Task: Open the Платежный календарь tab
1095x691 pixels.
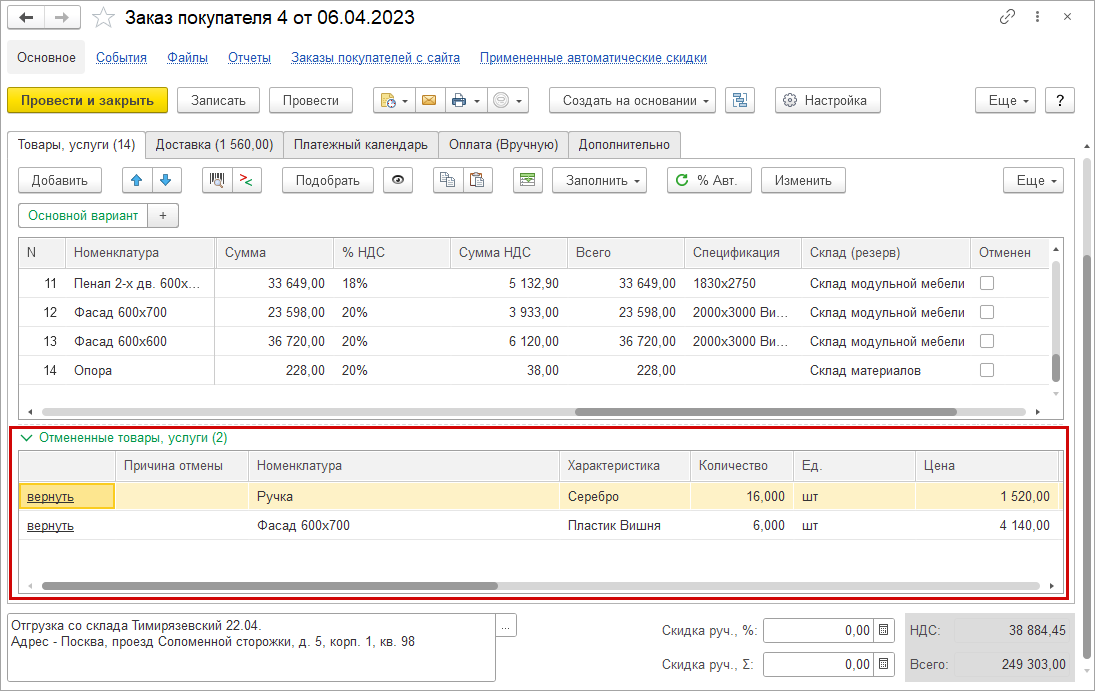Action: point(360,144)
